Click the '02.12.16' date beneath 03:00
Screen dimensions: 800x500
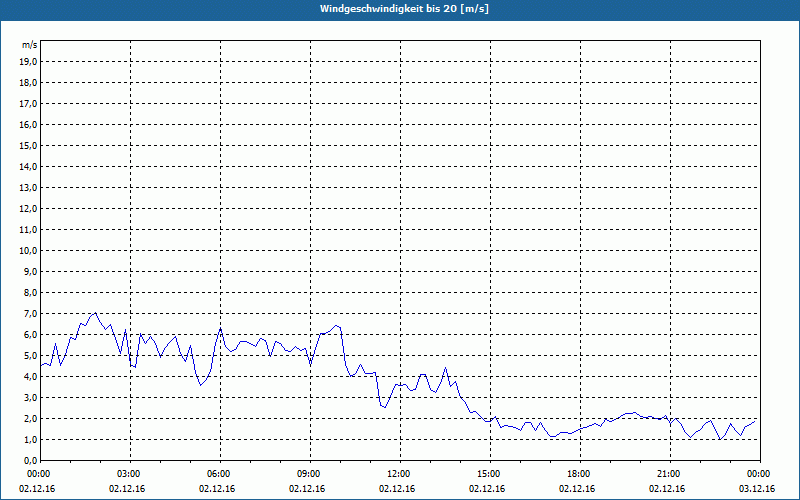pos(127,489)
